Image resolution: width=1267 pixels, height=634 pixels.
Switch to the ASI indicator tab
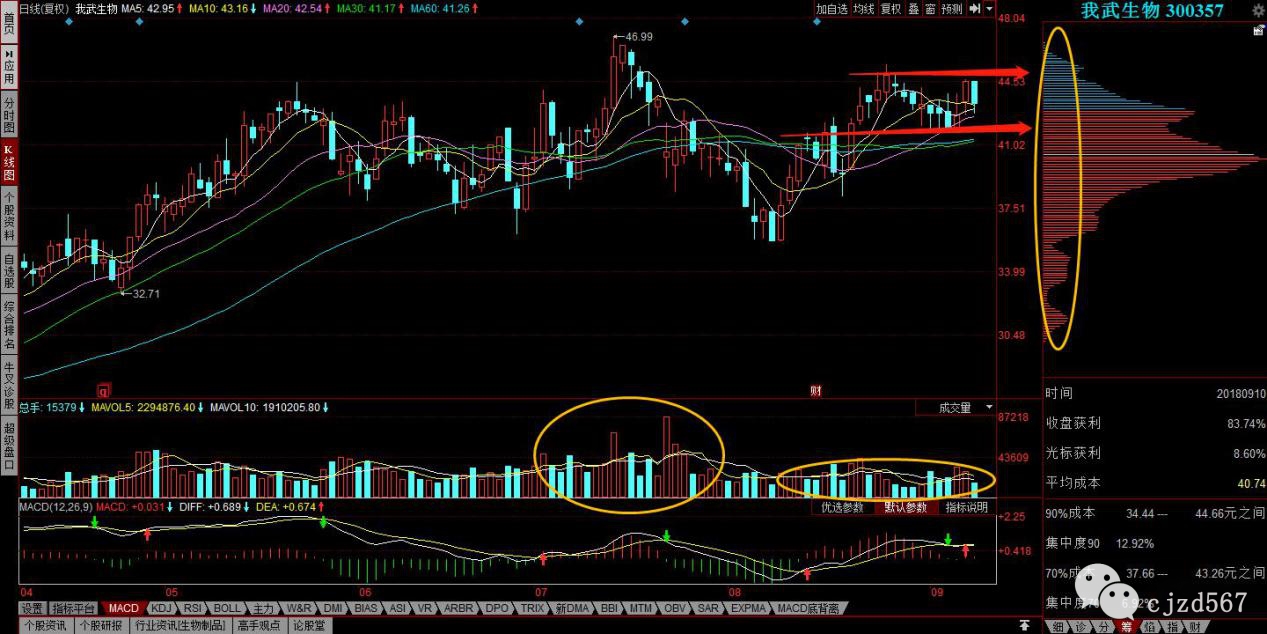click(398, 608)
